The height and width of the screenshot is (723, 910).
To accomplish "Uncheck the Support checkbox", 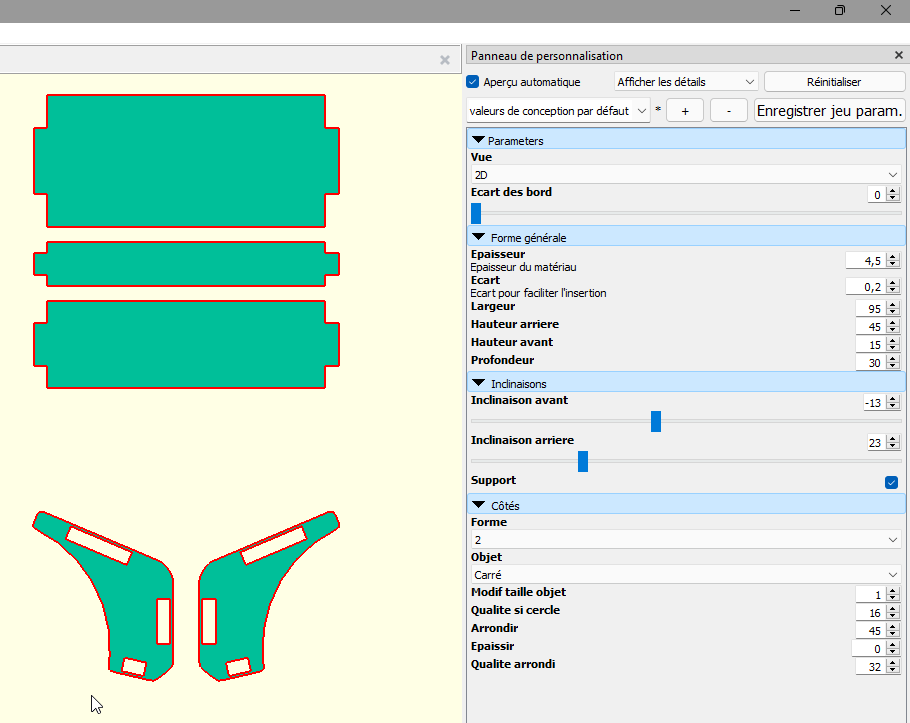I will tap(891, 482).
